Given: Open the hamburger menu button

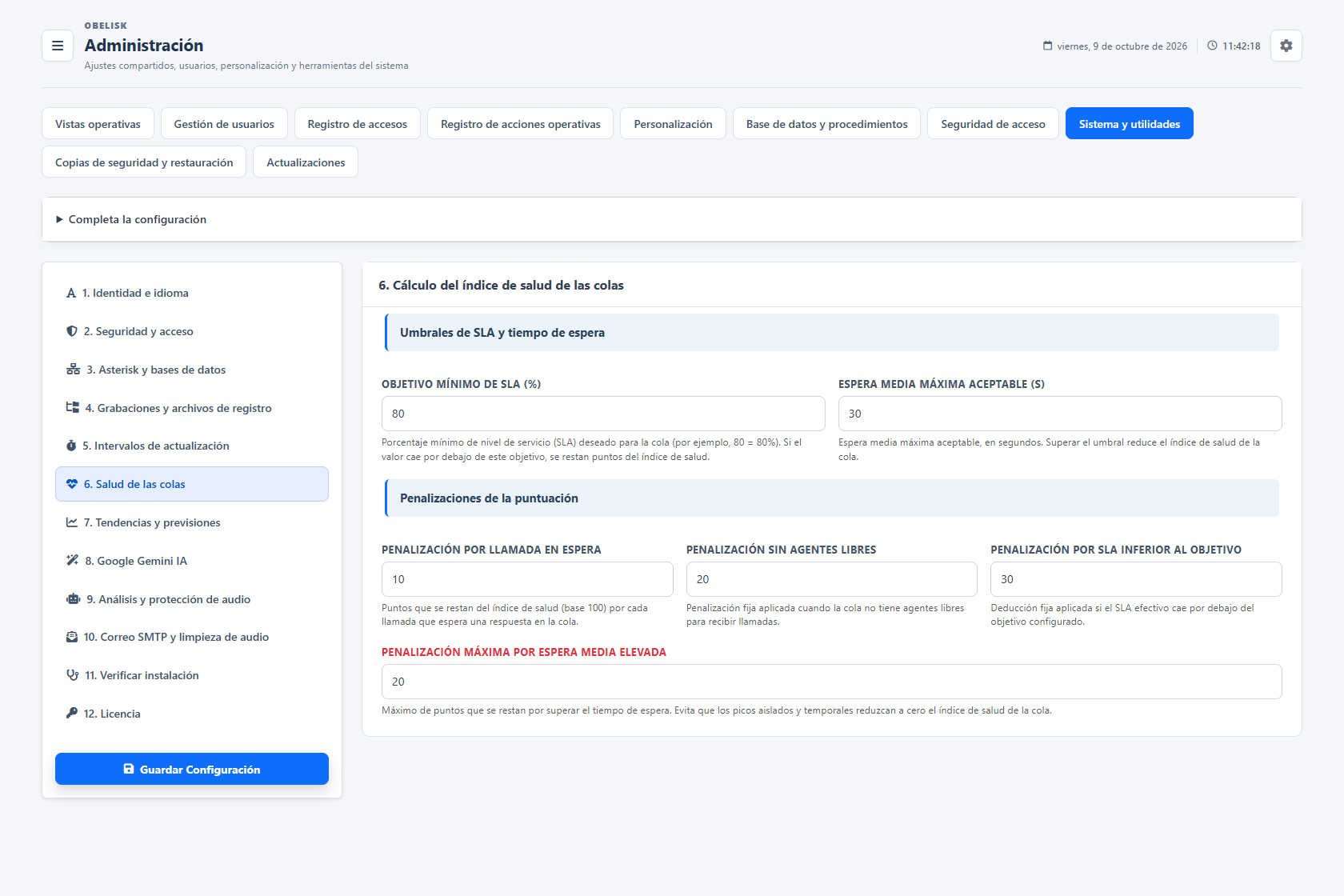Looking at the screenshot, I should (58, 46).
